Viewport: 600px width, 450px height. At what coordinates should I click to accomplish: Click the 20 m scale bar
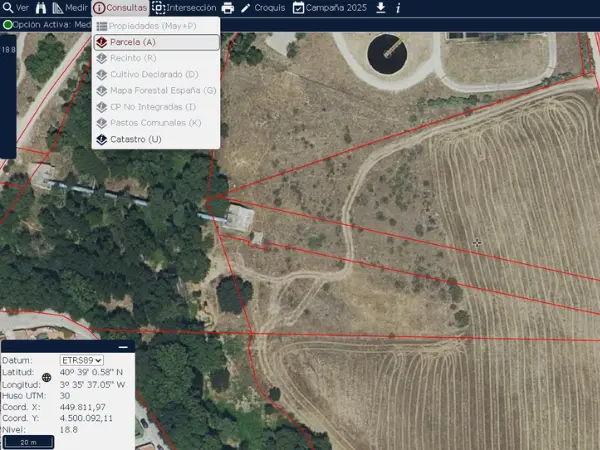pos(27,441)
